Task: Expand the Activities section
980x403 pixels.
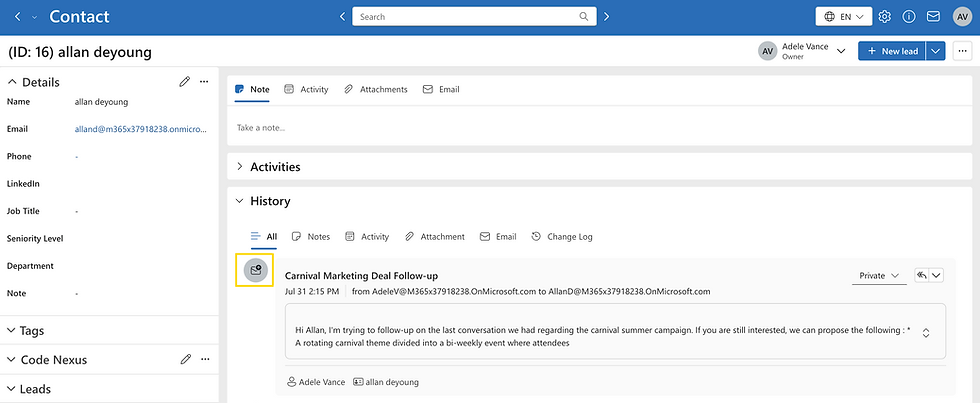Action: point(239,167)
